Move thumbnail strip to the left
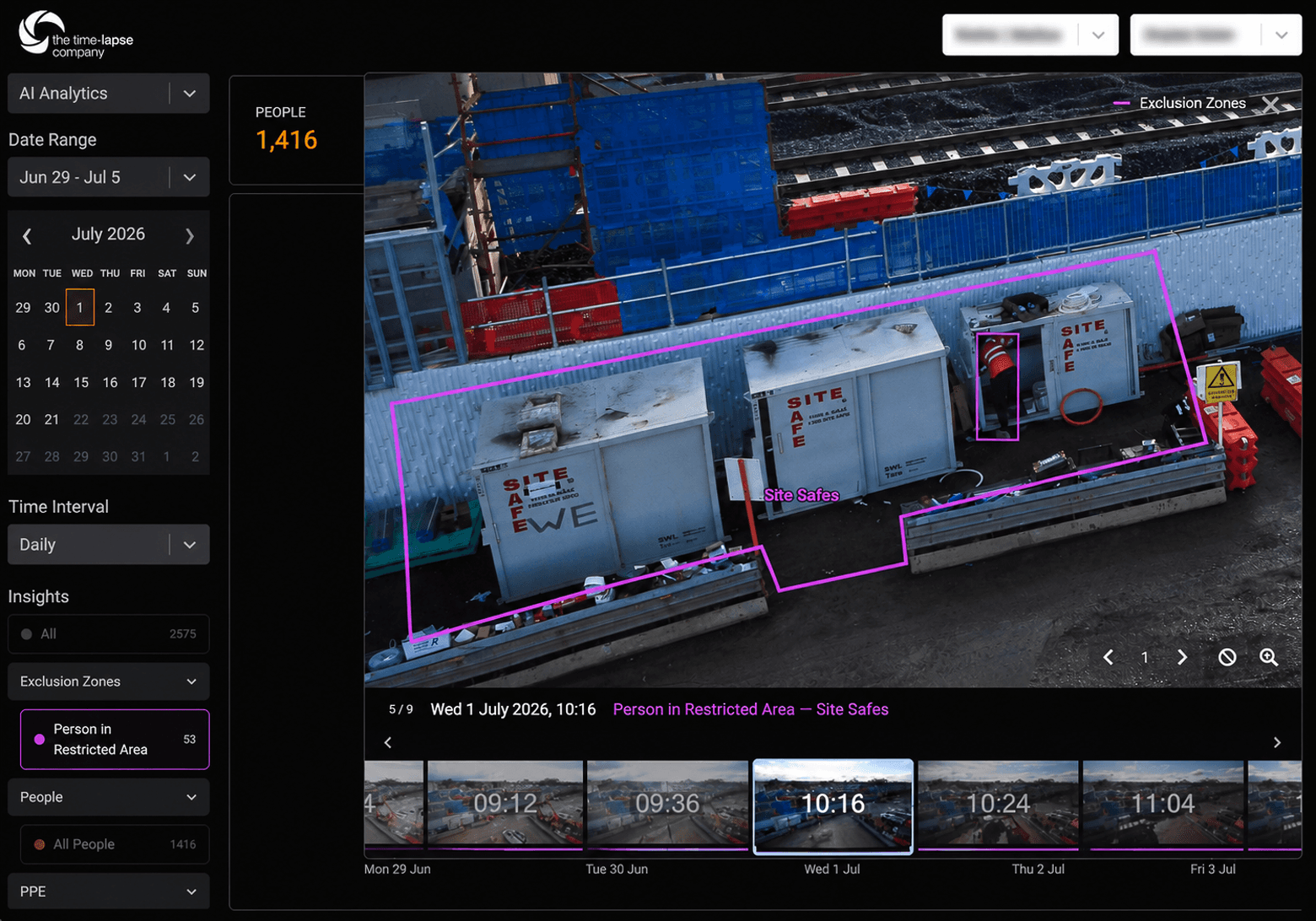The height and width of the screenshot is (921, 1316). pos(388,742)
